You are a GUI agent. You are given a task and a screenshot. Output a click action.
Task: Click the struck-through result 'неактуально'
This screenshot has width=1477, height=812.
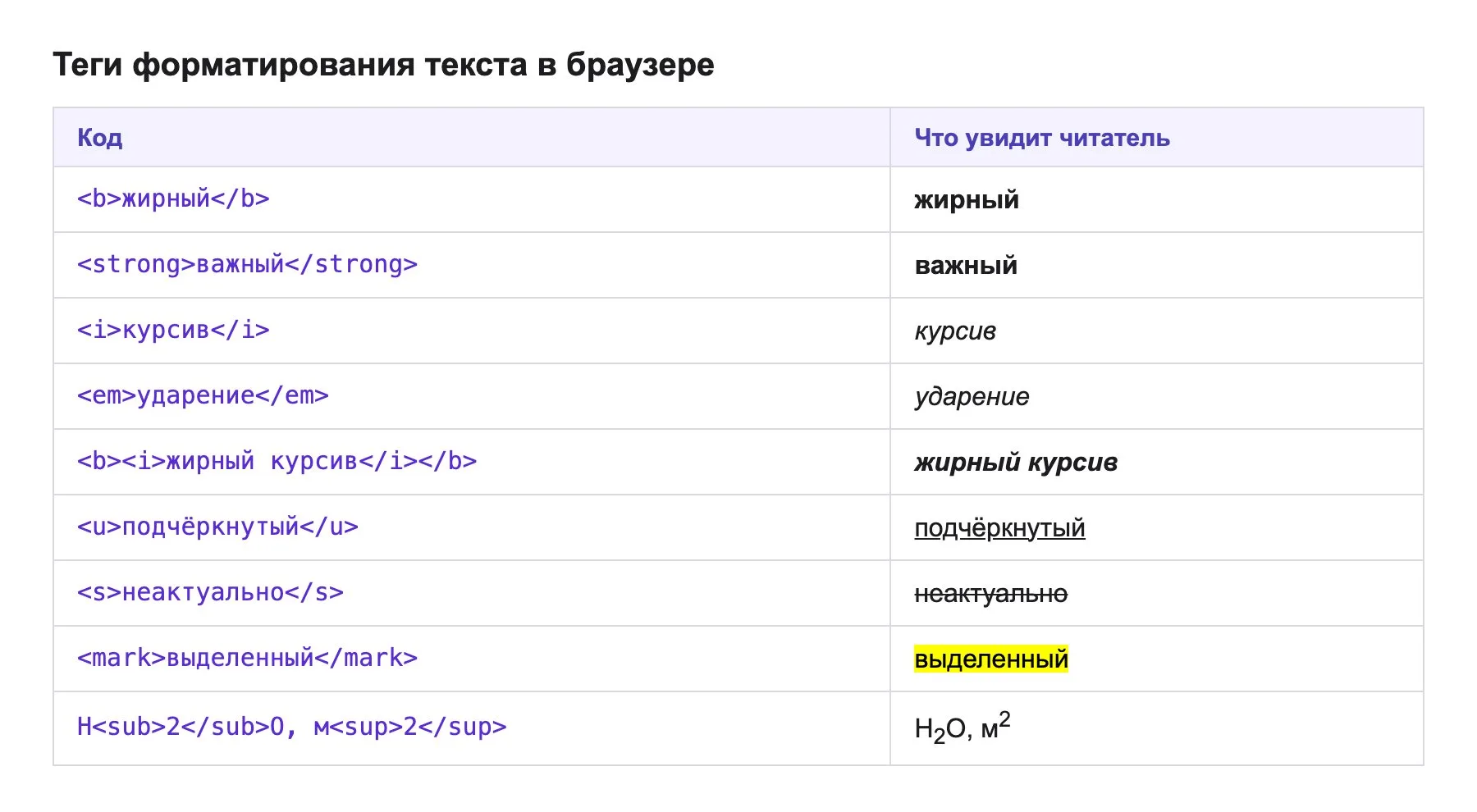point(990,594)
